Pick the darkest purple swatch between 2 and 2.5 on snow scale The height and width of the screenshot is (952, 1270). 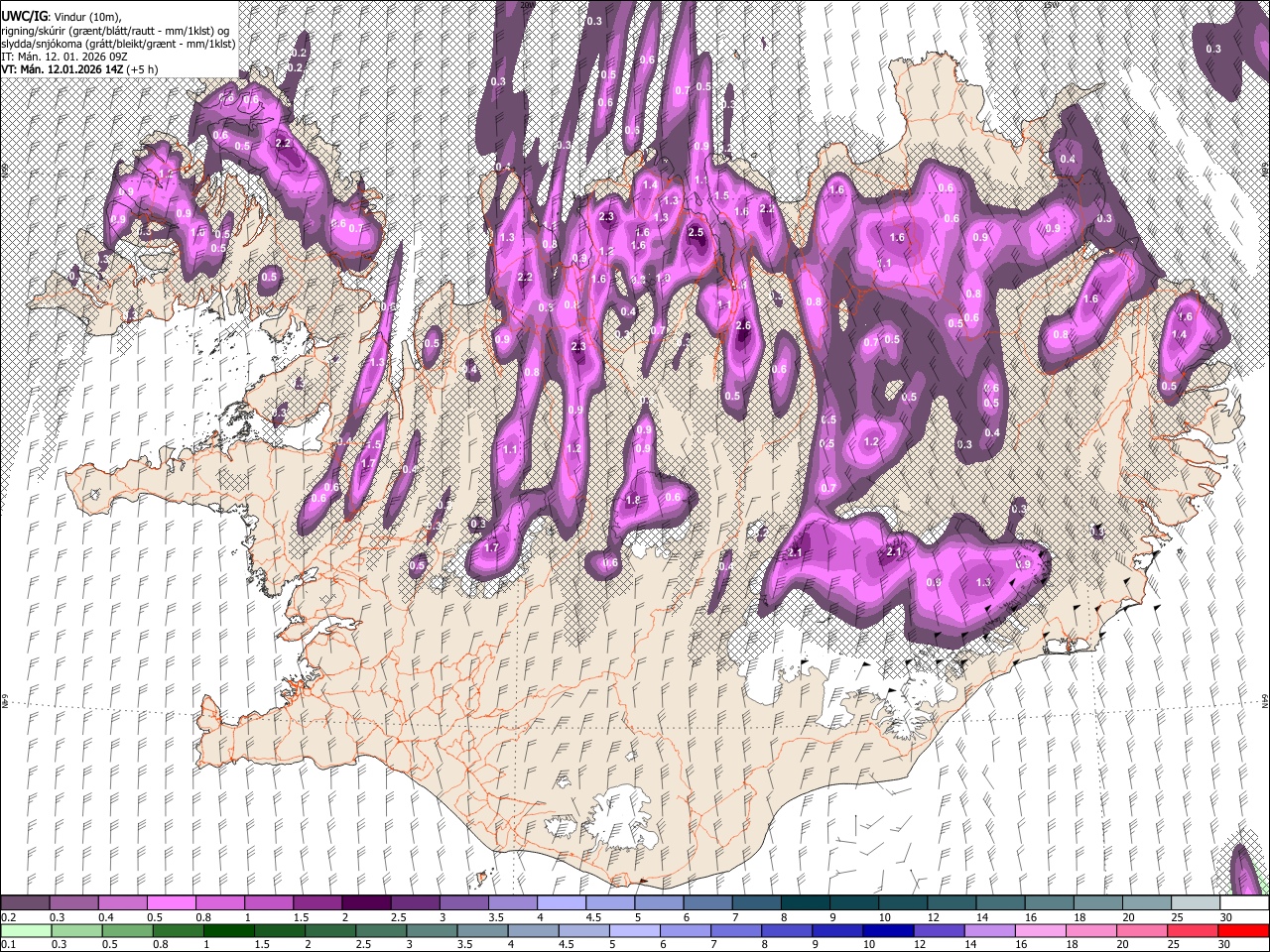[366, 903]
